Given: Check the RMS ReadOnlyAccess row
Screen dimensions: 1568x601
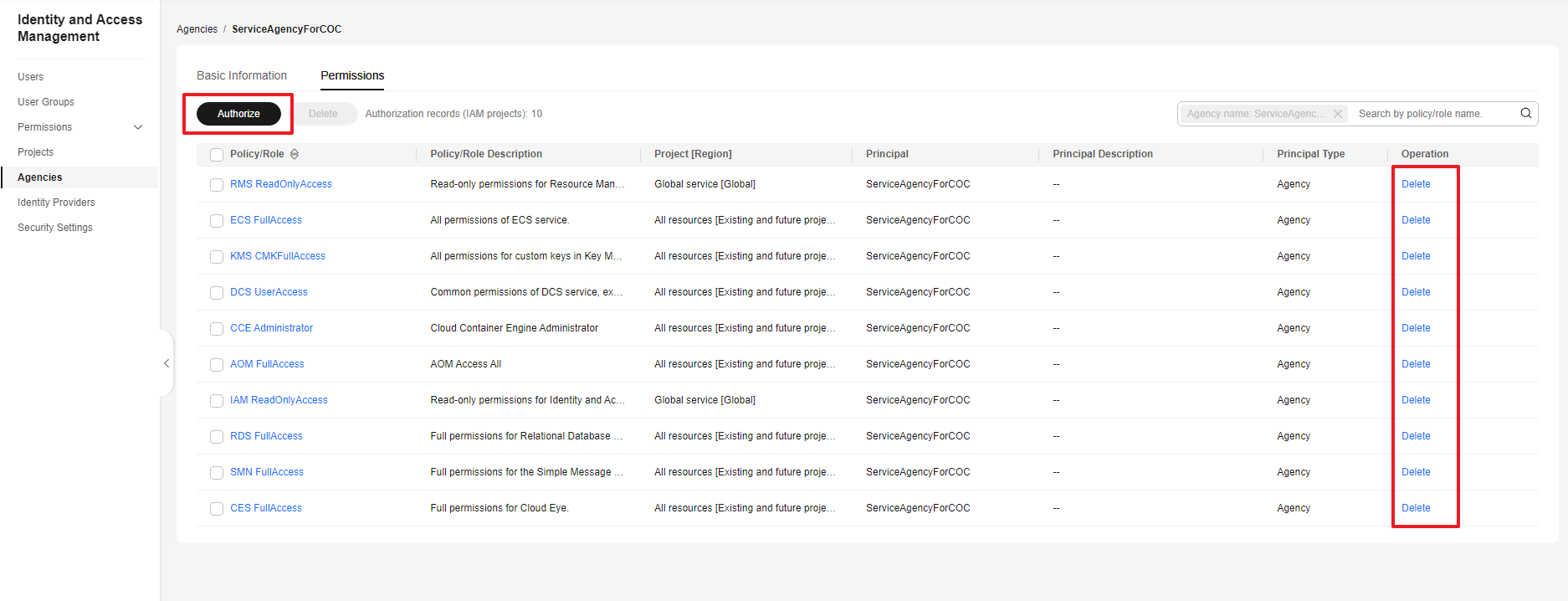Looking at the screenshot, I should tap(217, 185).
